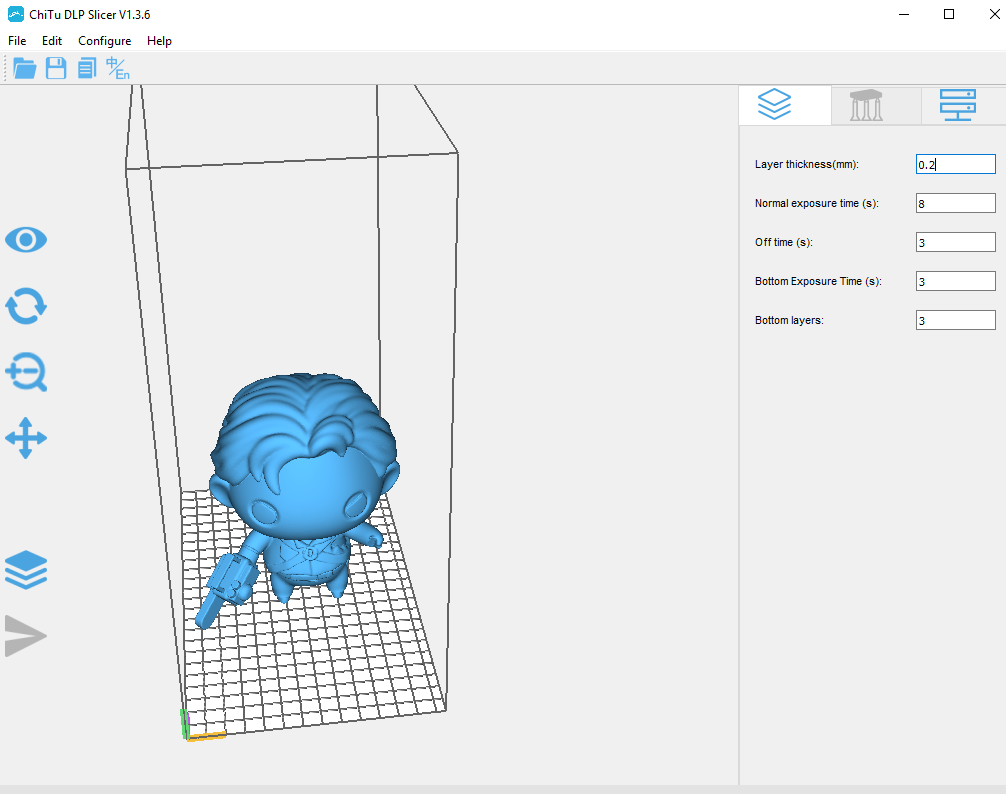This screenshot has width=1006, height=794.
Task: Click the document list toolbar icon
Action: [x=87, y=68]
